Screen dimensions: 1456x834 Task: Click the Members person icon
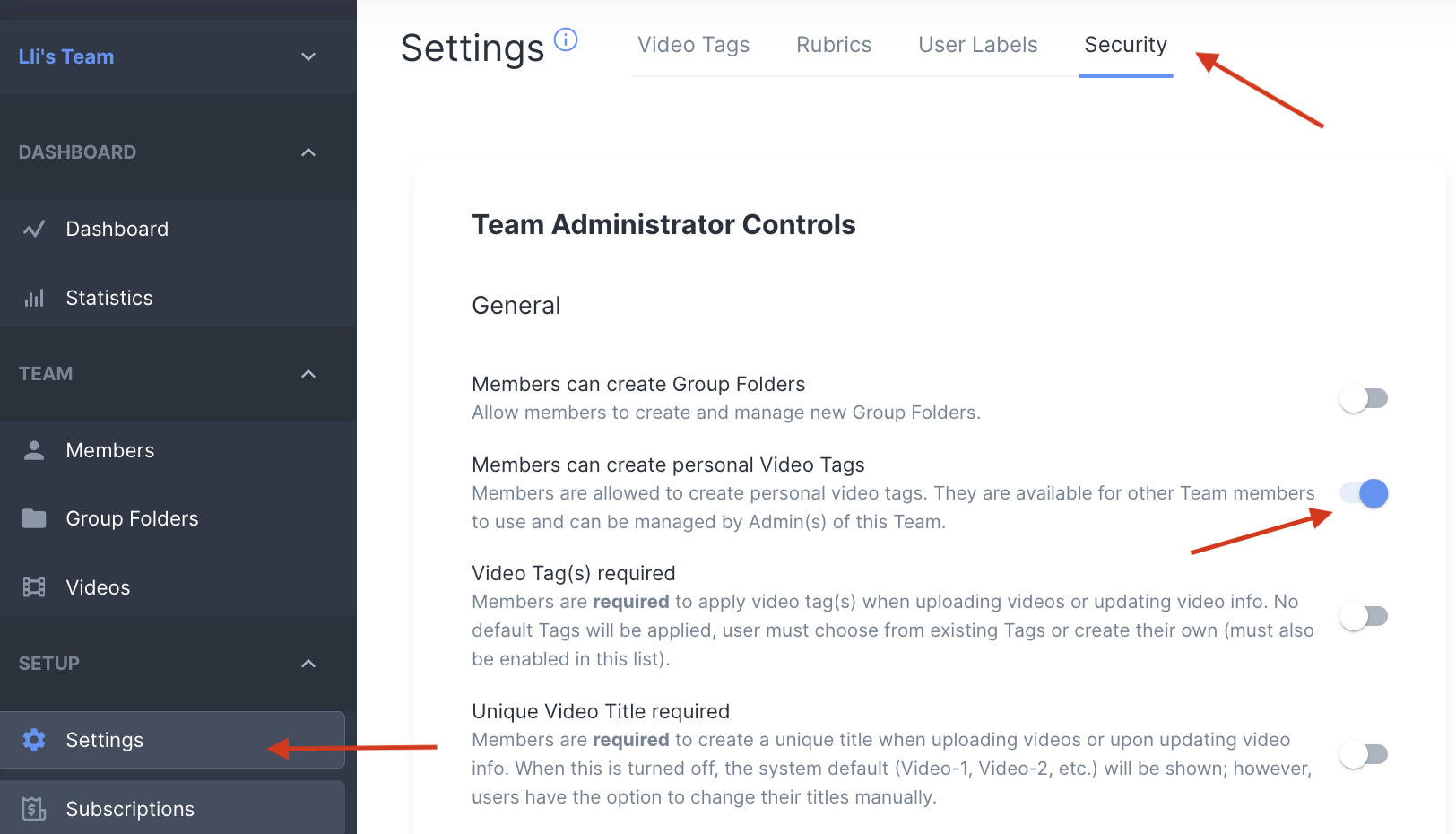[x=34, y=450]
